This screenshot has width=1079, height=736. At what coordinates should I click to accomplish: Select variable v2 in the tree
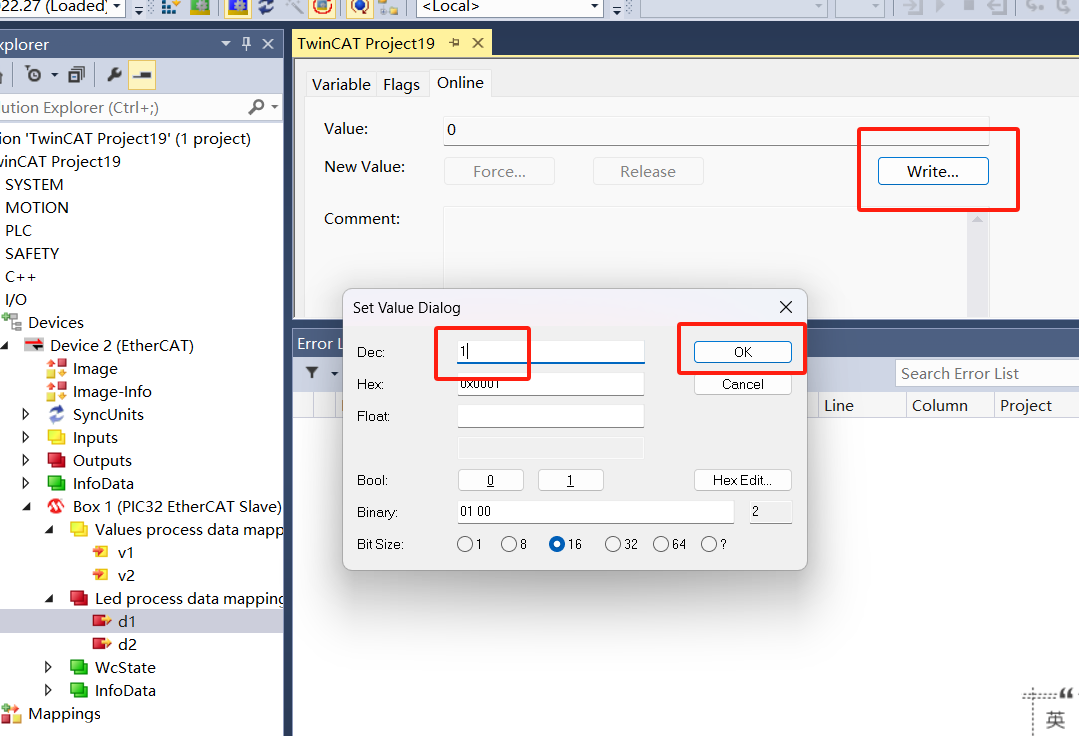pos(126,576)
